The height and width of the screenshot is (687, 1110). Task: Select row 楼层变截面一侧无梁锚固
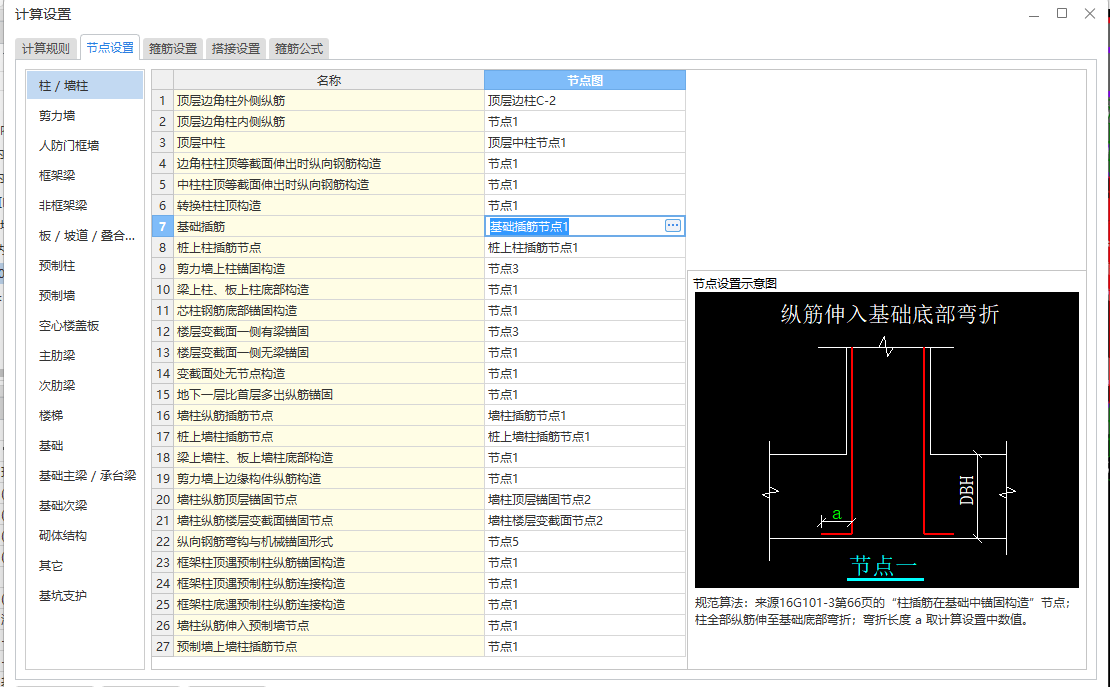click(328, 353)
